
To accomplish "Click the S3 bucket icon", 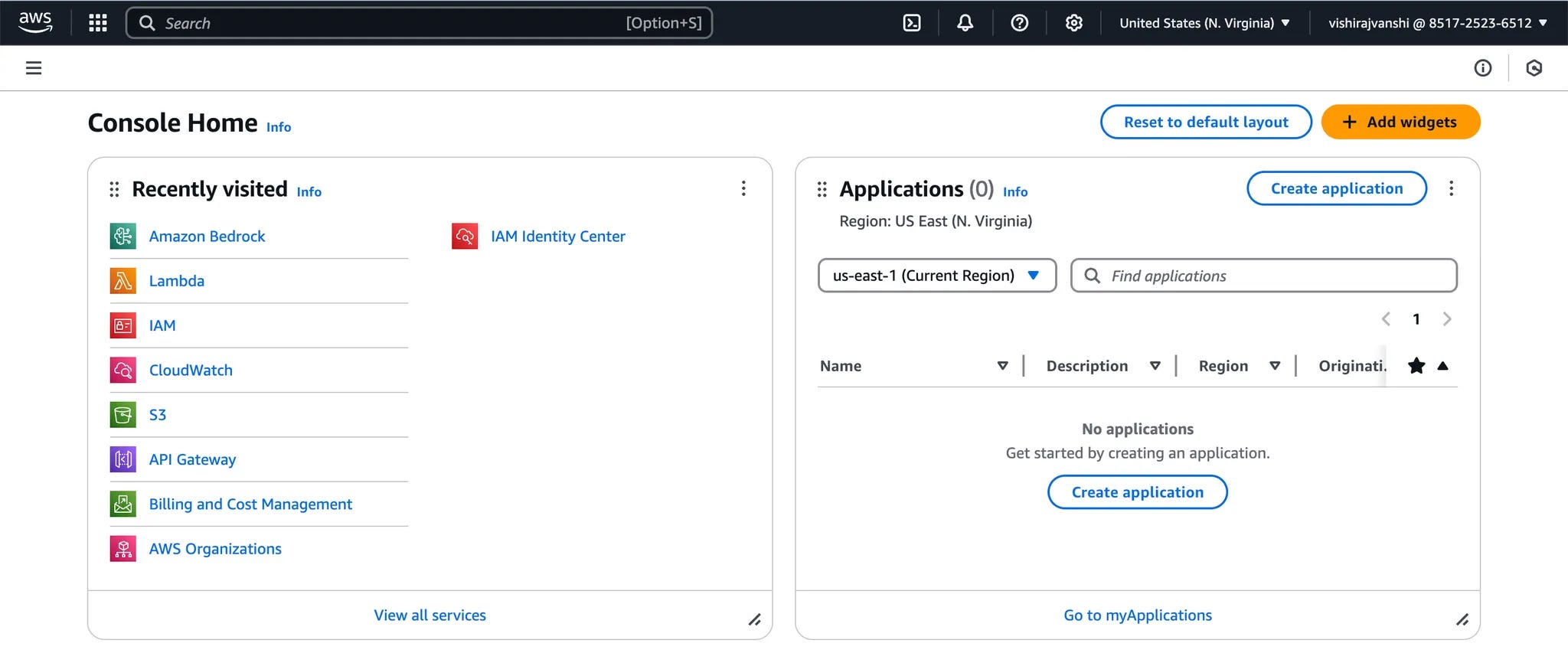I will click(123, 415).
